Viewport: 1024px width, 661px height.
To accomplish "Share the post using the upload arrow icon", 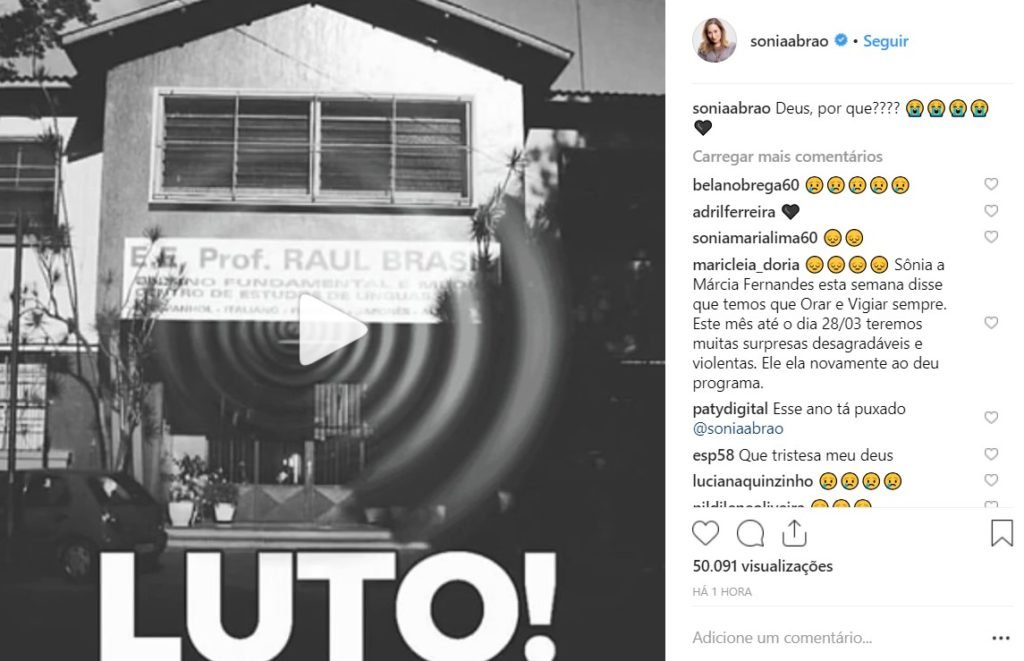I will (x=794, y=533).
